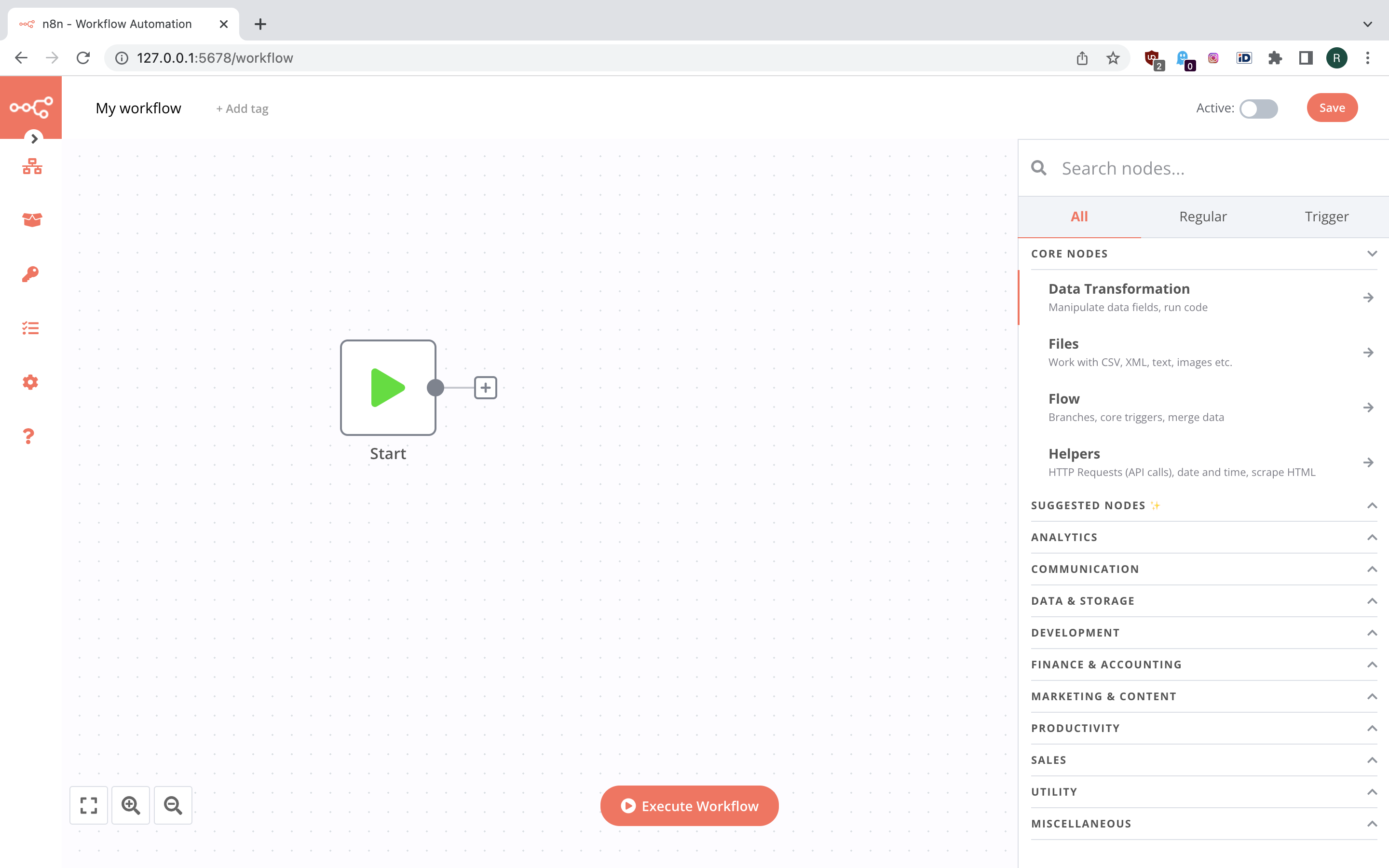Toggle the workflow Active switch
This screenshot has height=868, width=1389.
click(x=1258, y=108)
